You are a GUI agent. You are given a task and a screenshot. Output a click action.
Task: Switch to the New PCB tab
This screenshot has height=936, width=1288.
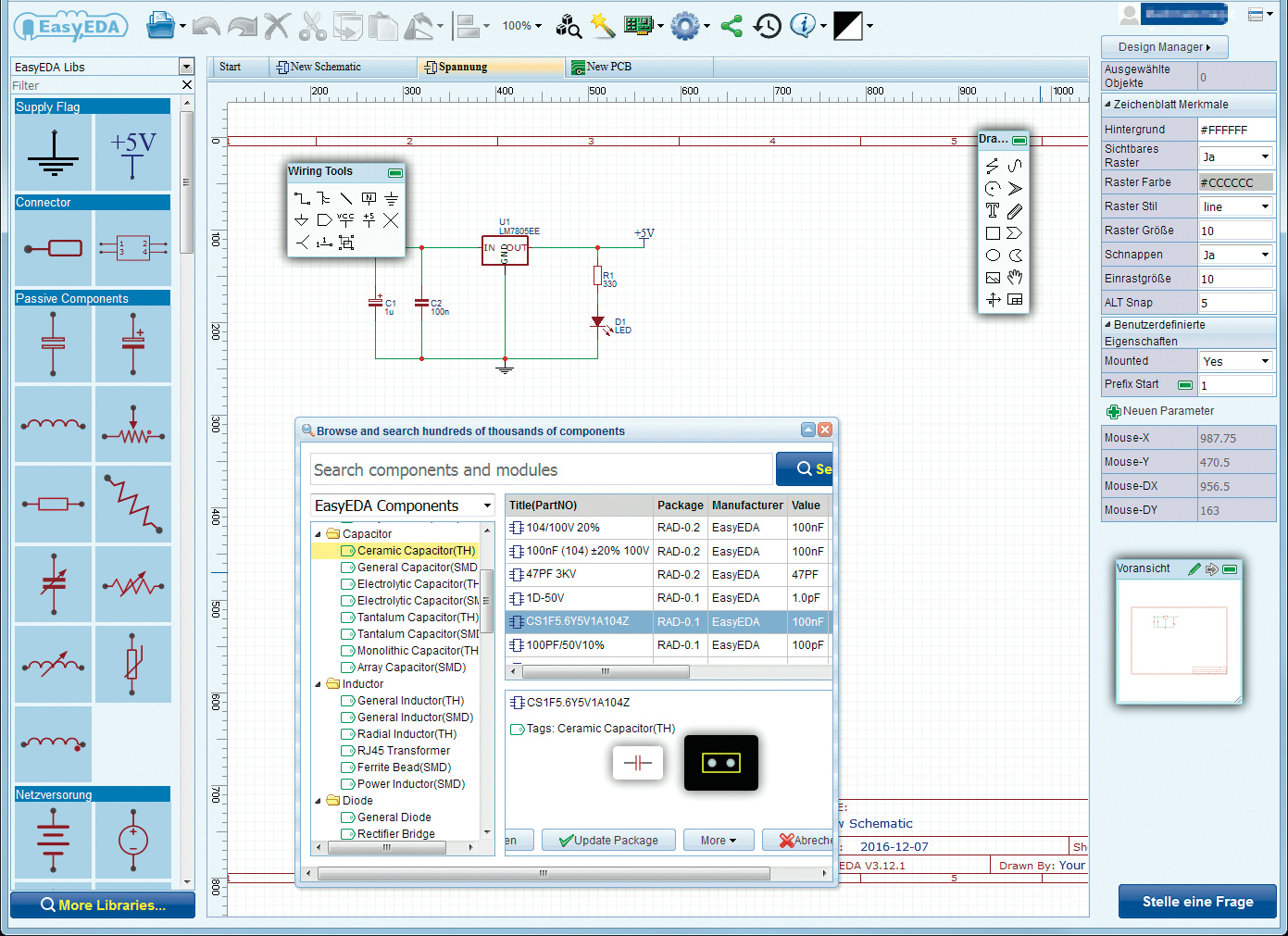pyautogui.click(x=608, y=67)
